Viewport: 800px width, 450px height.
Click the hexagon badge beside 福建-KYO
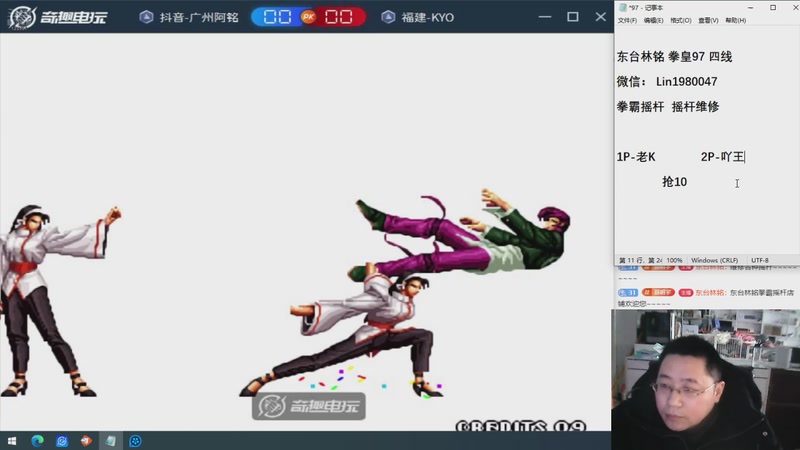point(388,17)
